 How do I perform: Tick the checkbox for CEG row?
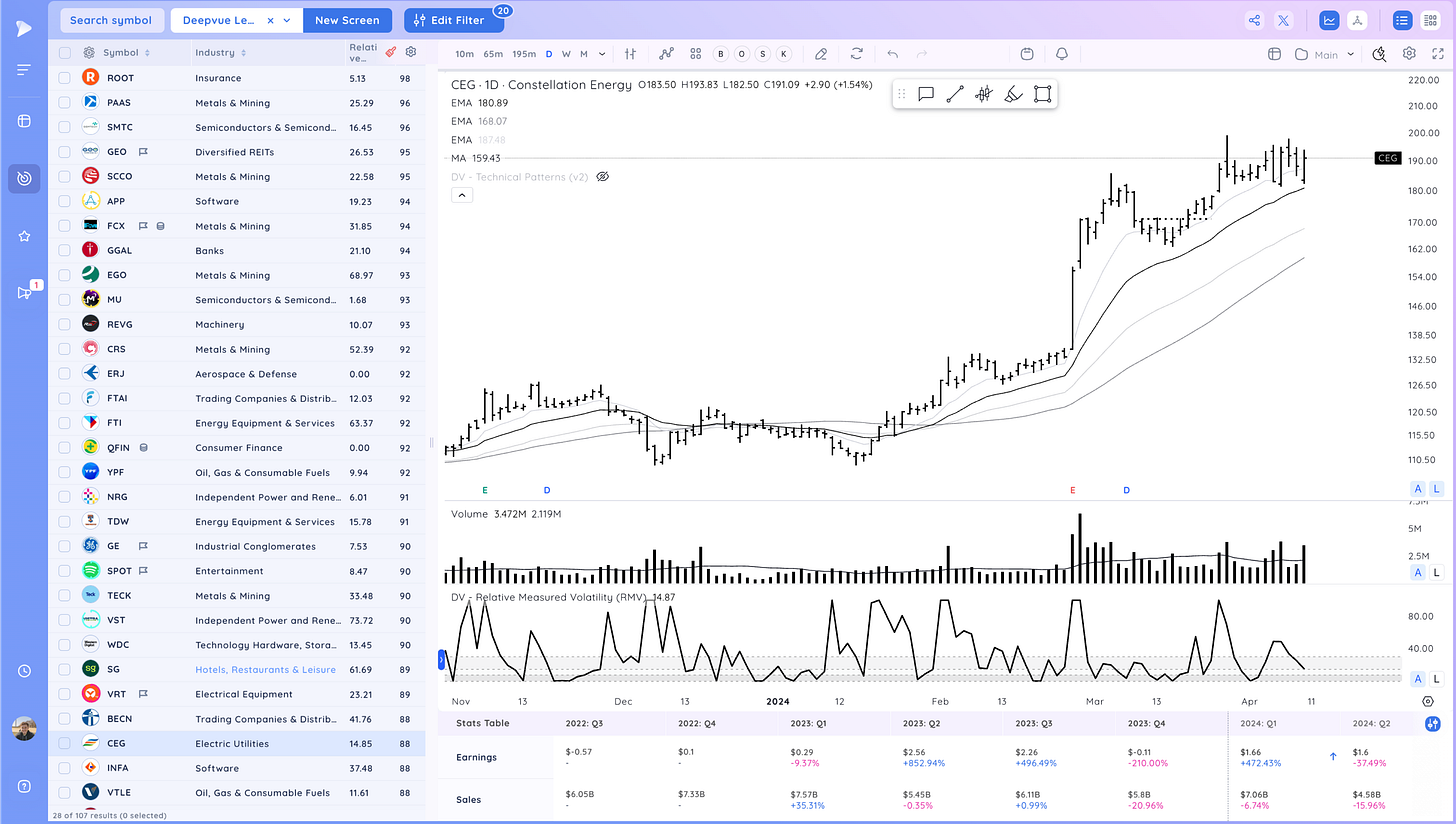(x=65, y=743)
